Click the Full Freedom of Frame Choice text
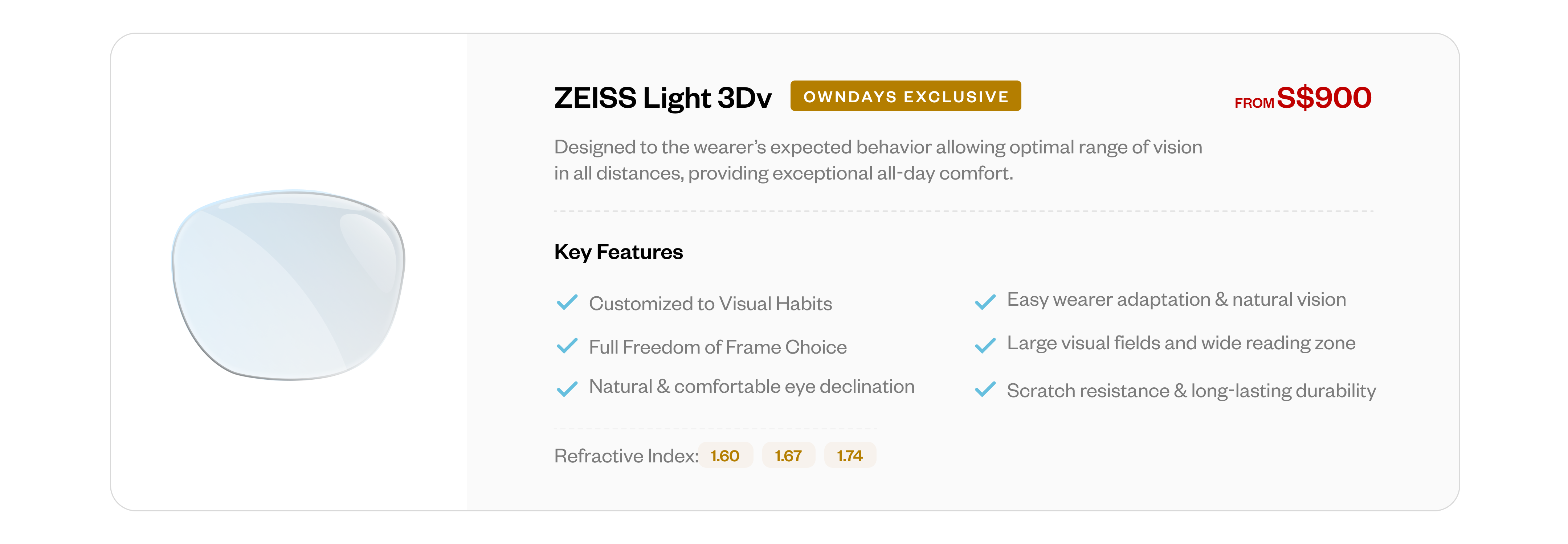This screenshot has width=1568, height=544. tap(717, 347)
